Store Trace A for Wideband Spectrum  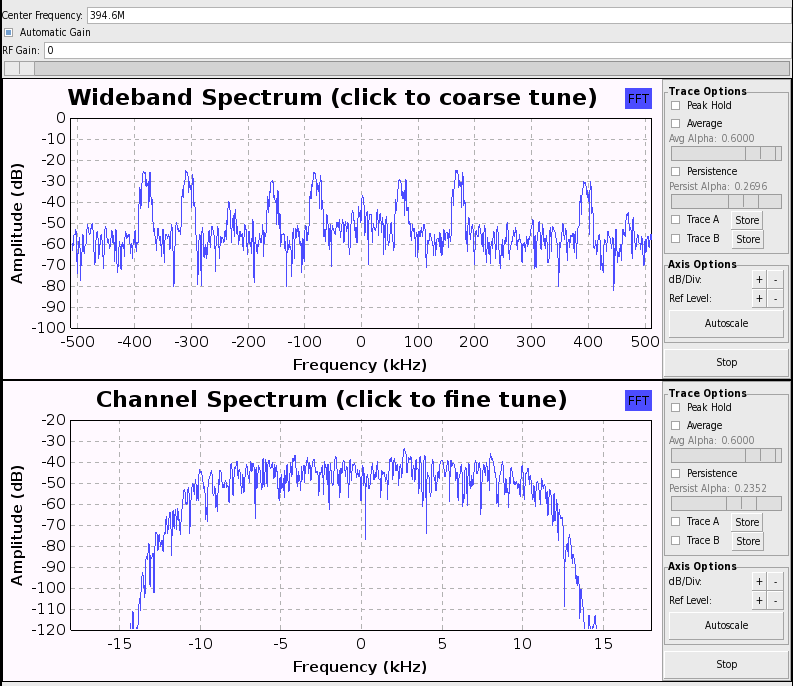[x=747, y=220]
